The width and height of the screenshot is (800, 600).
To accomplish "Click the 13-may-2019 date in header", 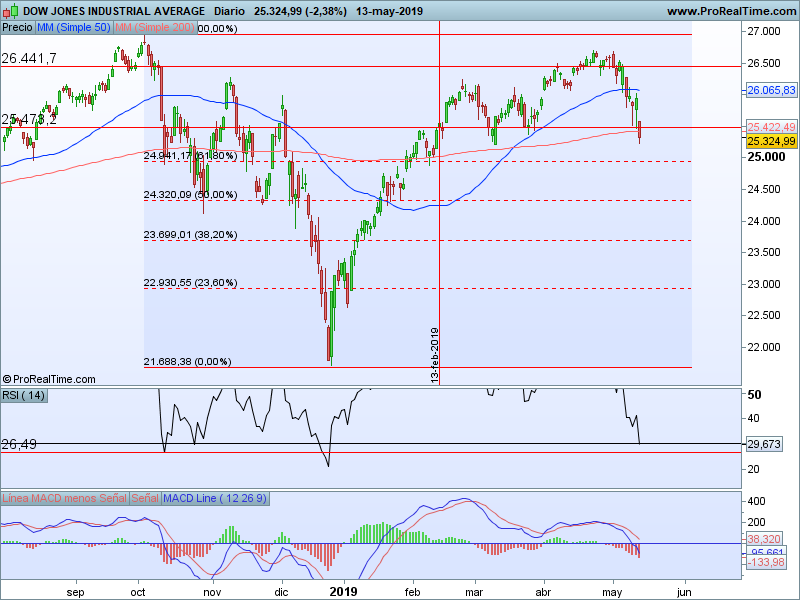I will pyautogui.click(x=389, y=11).
